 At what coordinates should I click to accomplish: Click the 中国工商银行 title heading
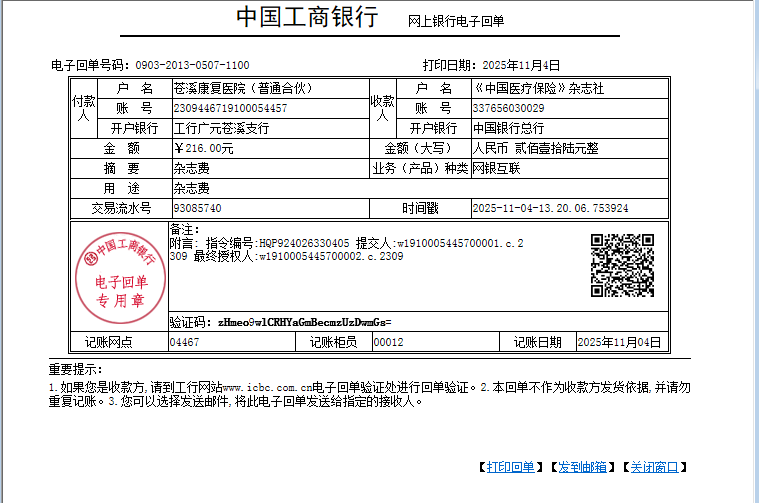tap(306, 17)
